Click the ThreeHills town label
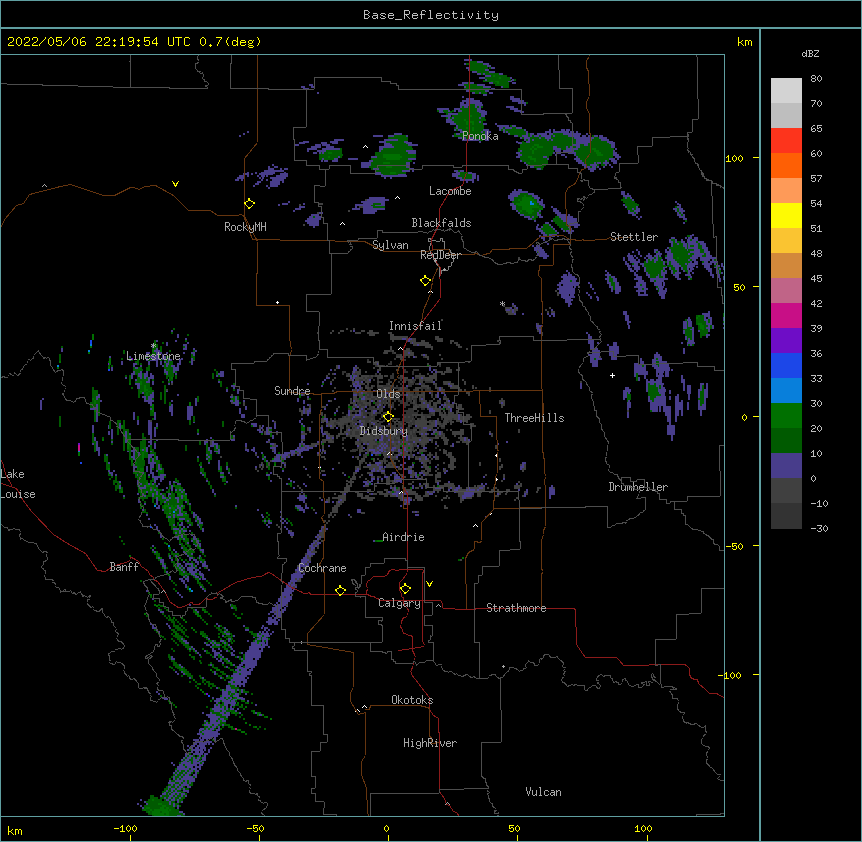Viewport: 862px width, 842px height. (534, 418)
